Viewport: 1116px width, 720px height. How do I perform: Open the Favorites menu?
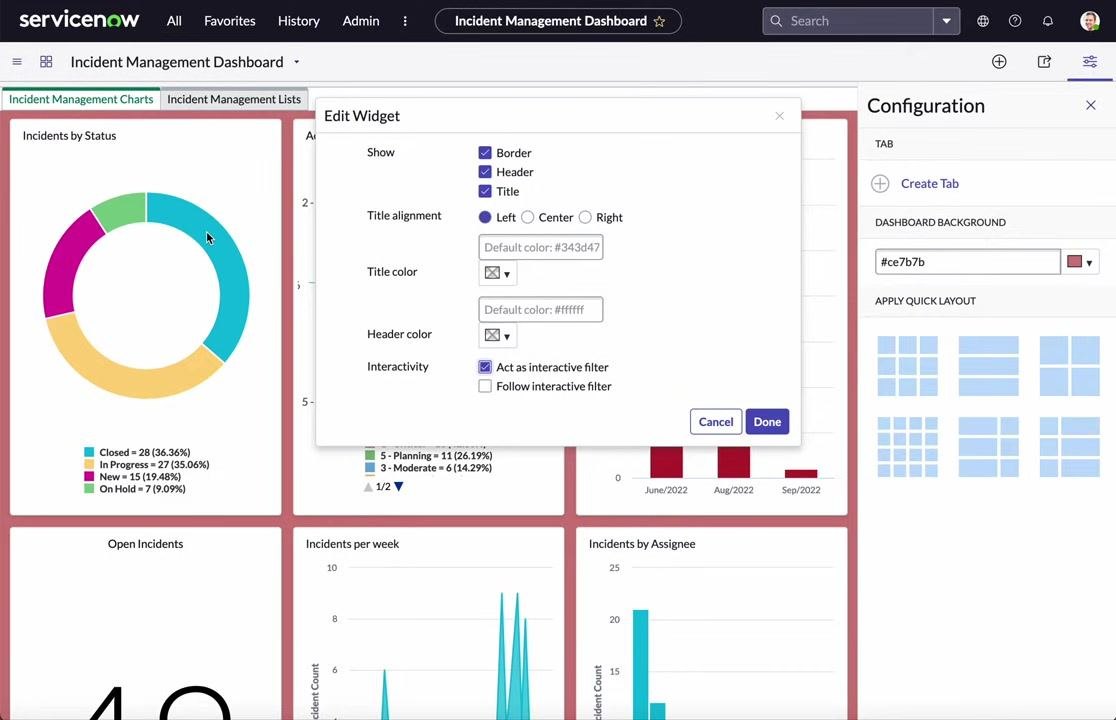[230, 21]
